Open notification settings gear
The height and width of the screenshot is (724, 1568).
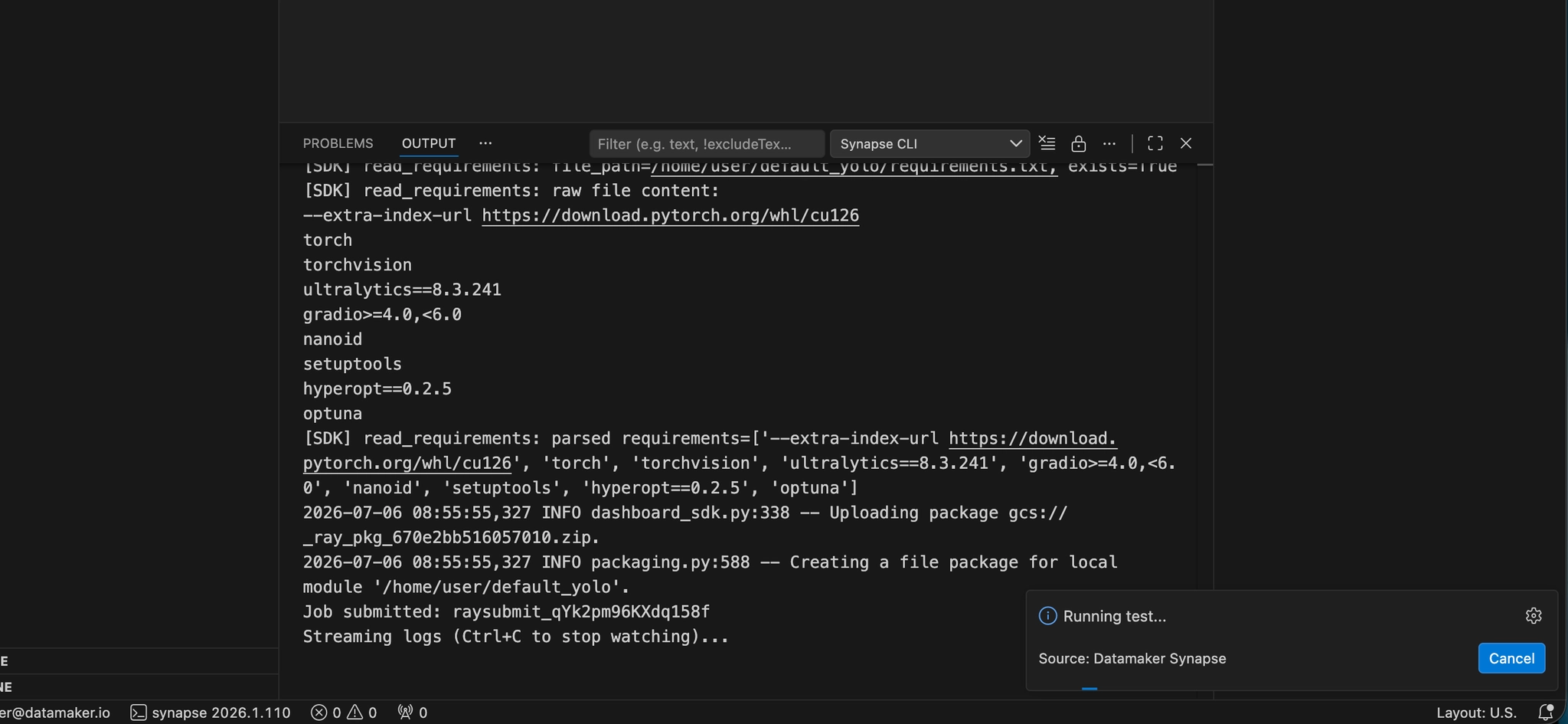[x=1534, y=615]
